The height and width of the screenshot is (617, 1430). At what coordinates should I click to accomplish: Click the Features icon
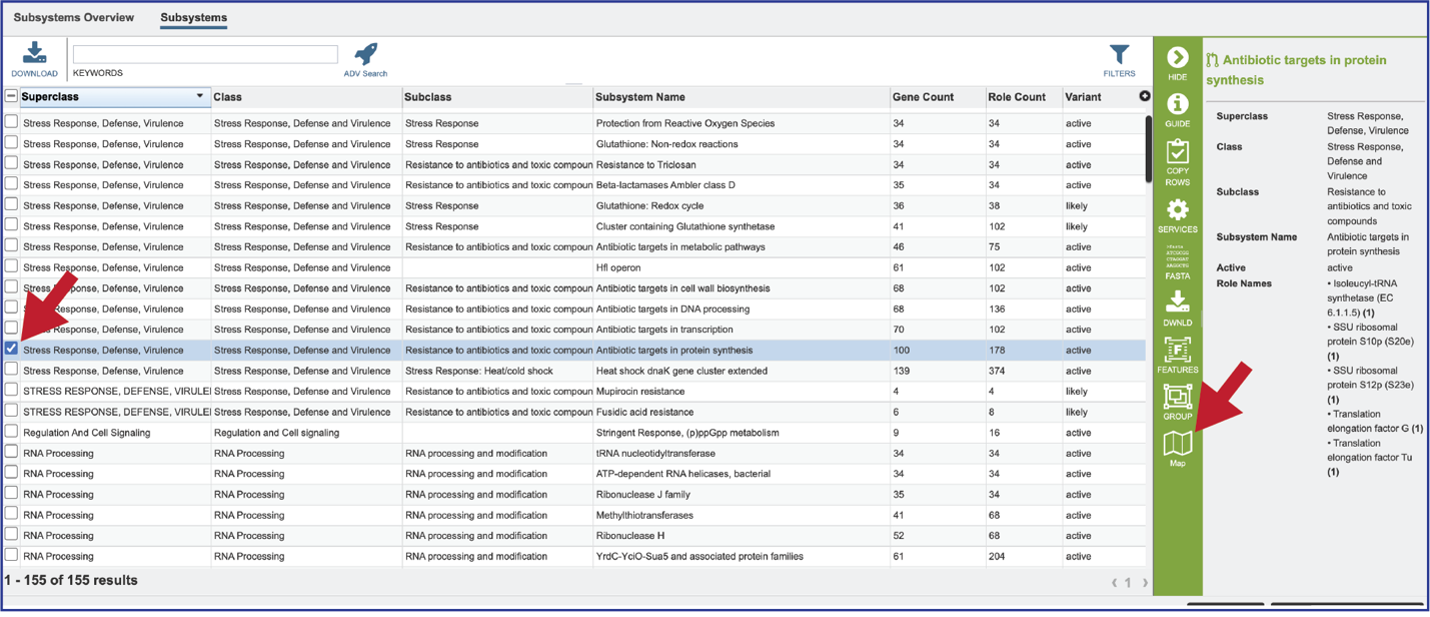pyautogui.click(x=1177, y=350)
